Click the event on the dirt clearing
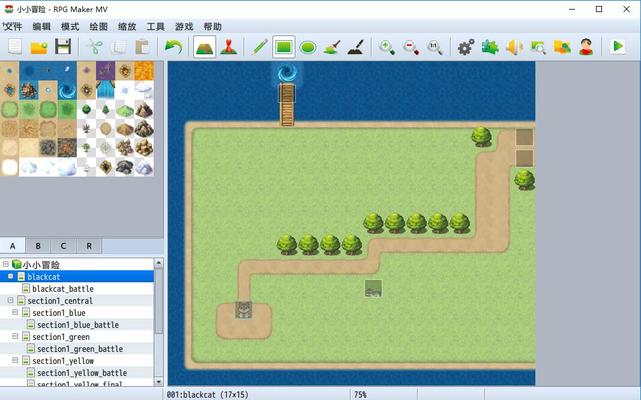The image size is (641, 400). [244, 310]
